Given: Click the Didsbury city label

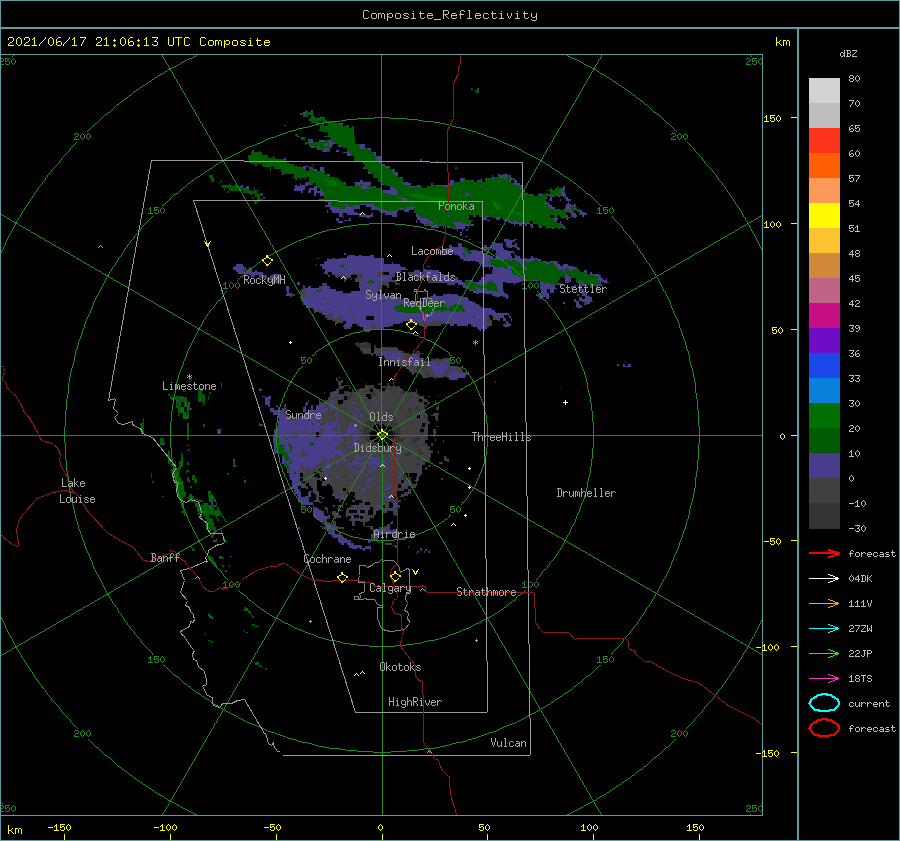Looking at the screenshot, I should (x=377, y=448).
